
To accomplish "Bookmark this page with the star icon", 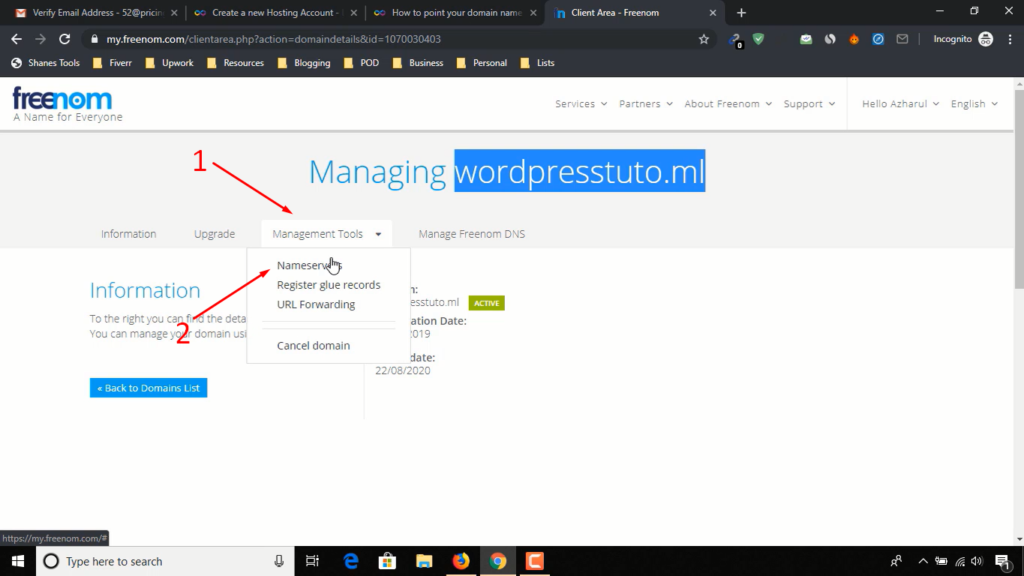I will [x=703, y=39].
